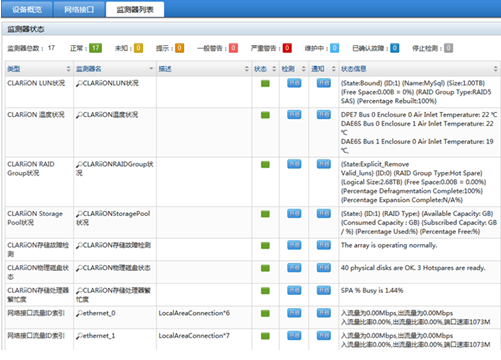Toggle 检测 switch for 存储故障检测 row

[294, 245]
